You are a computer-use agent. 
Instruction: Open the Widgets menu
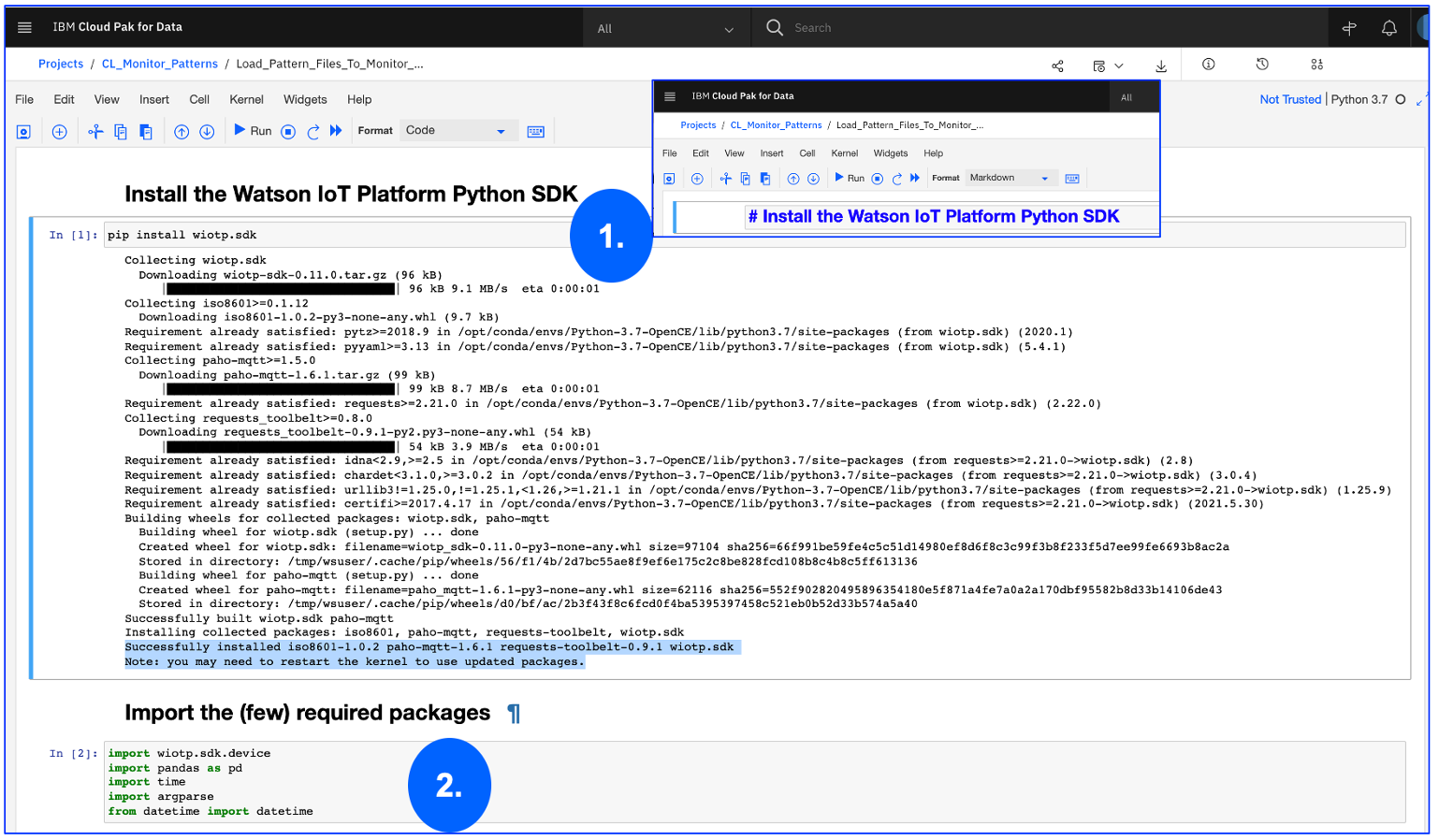[x=305, y=99]
